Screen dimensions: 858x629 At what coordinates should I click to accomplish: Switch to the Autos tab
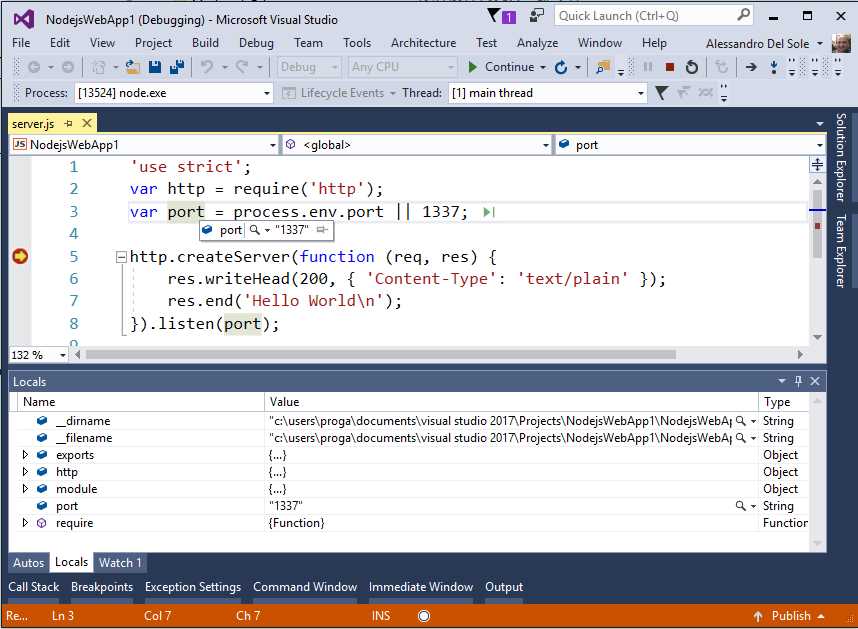pos(28,562)
